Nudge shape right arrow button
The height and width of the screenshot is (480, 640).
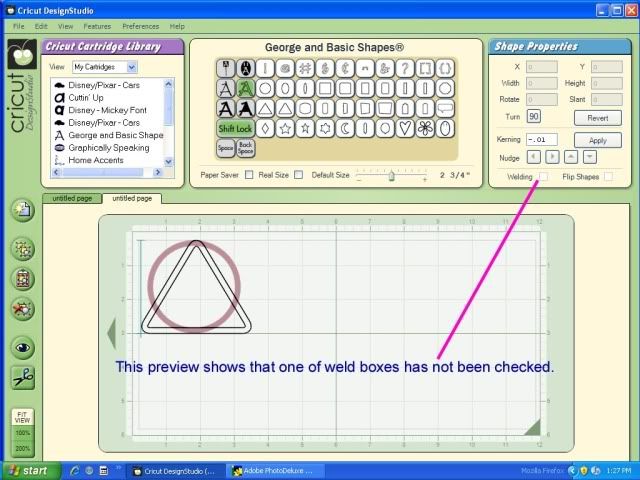coord(552,157)
